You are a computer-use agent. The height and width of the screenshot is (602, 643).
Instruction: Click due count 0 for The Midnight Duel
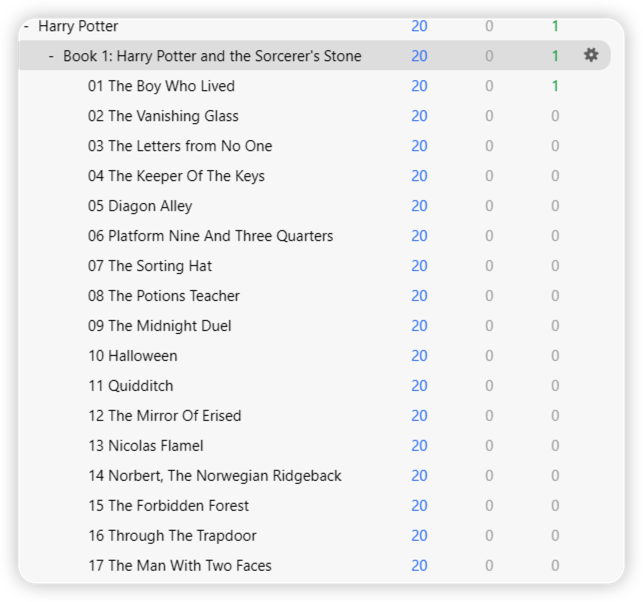[x=555, y=326]
